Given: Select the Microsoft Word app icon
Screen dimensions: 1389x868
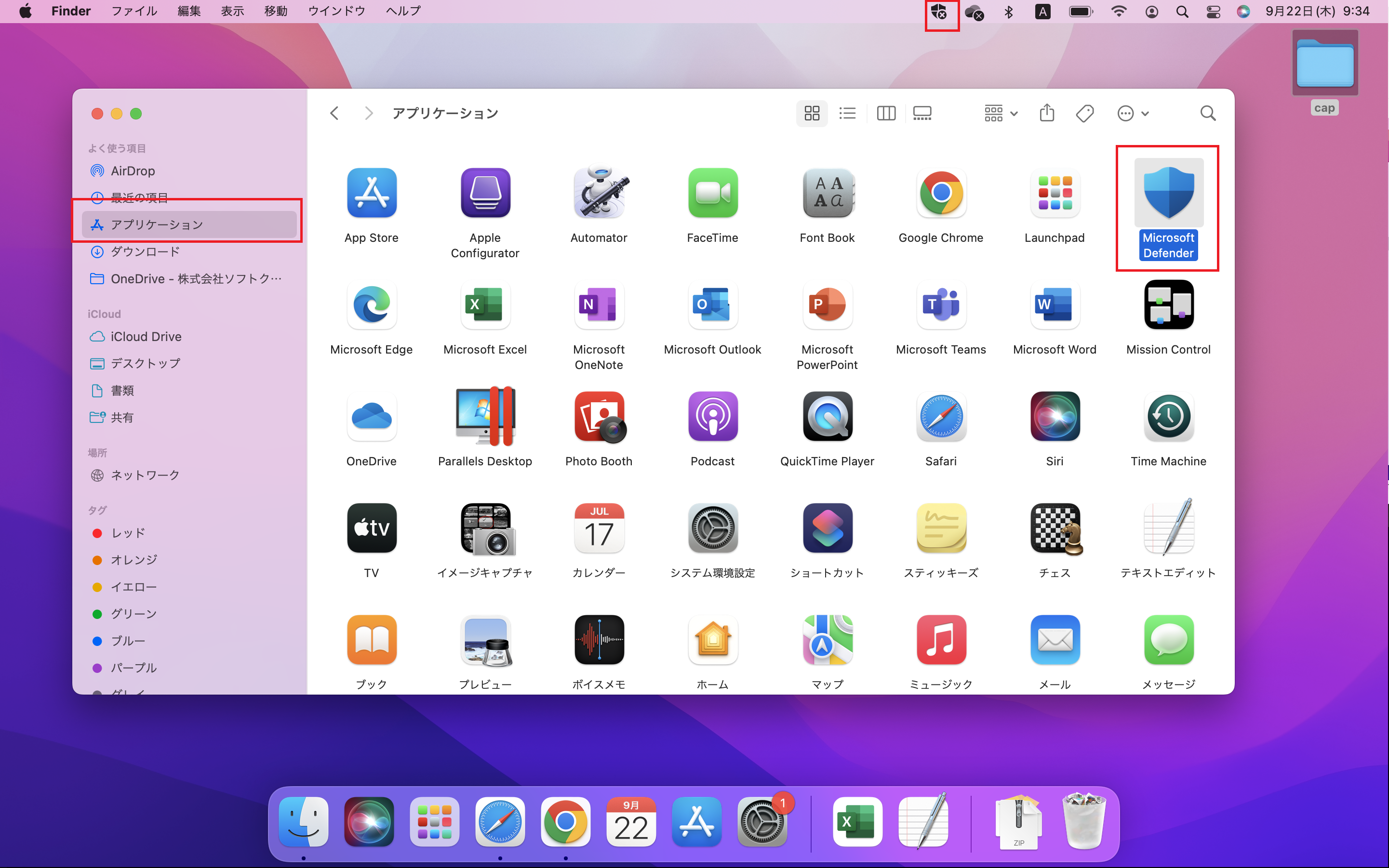Looking at the screenshot, I should coord(1055,305).
